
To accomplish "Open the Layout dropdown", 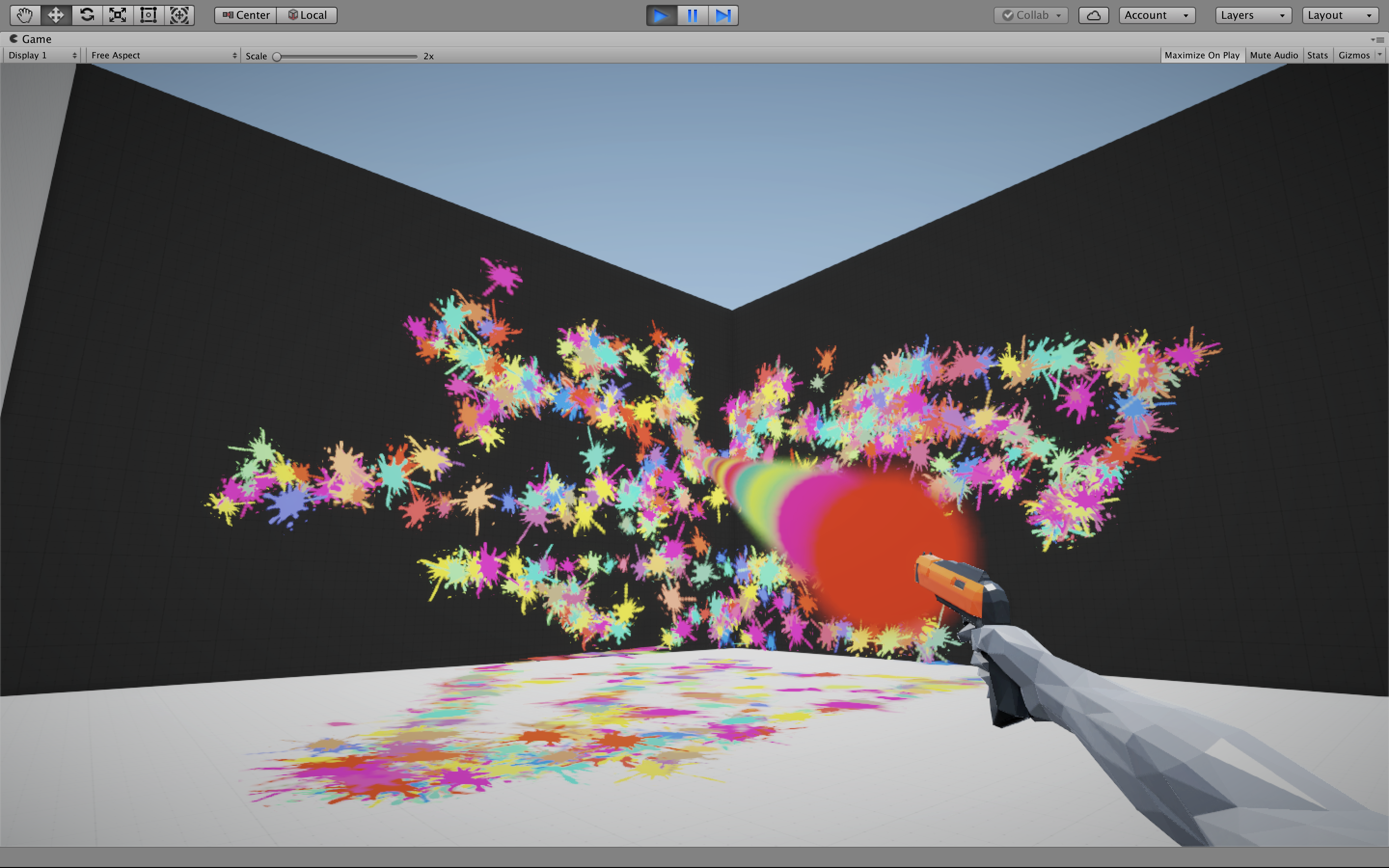I will pyautogui.click(x=1340, y=15).
